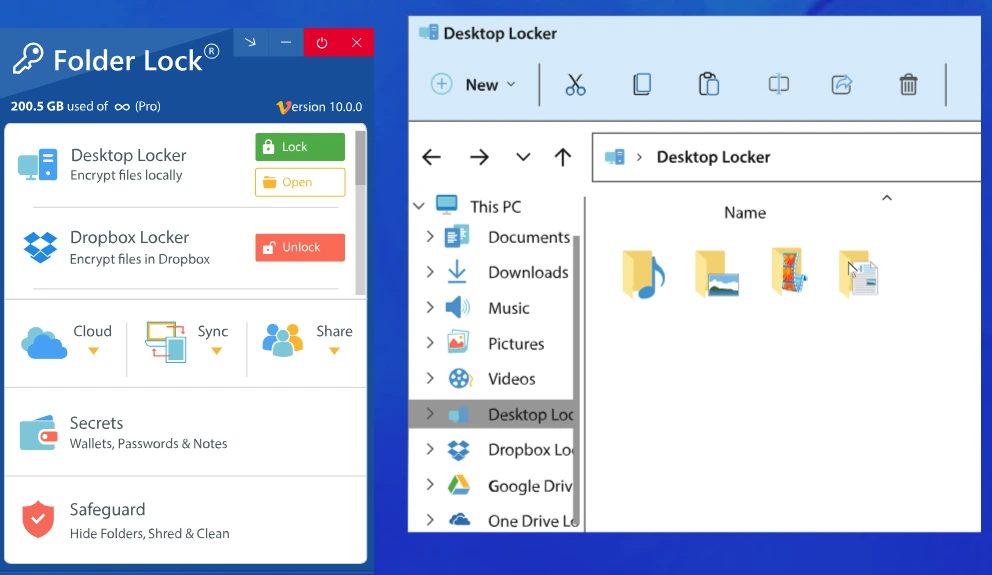
Task: Click the Paste clipboard icon
Action: 709,85
